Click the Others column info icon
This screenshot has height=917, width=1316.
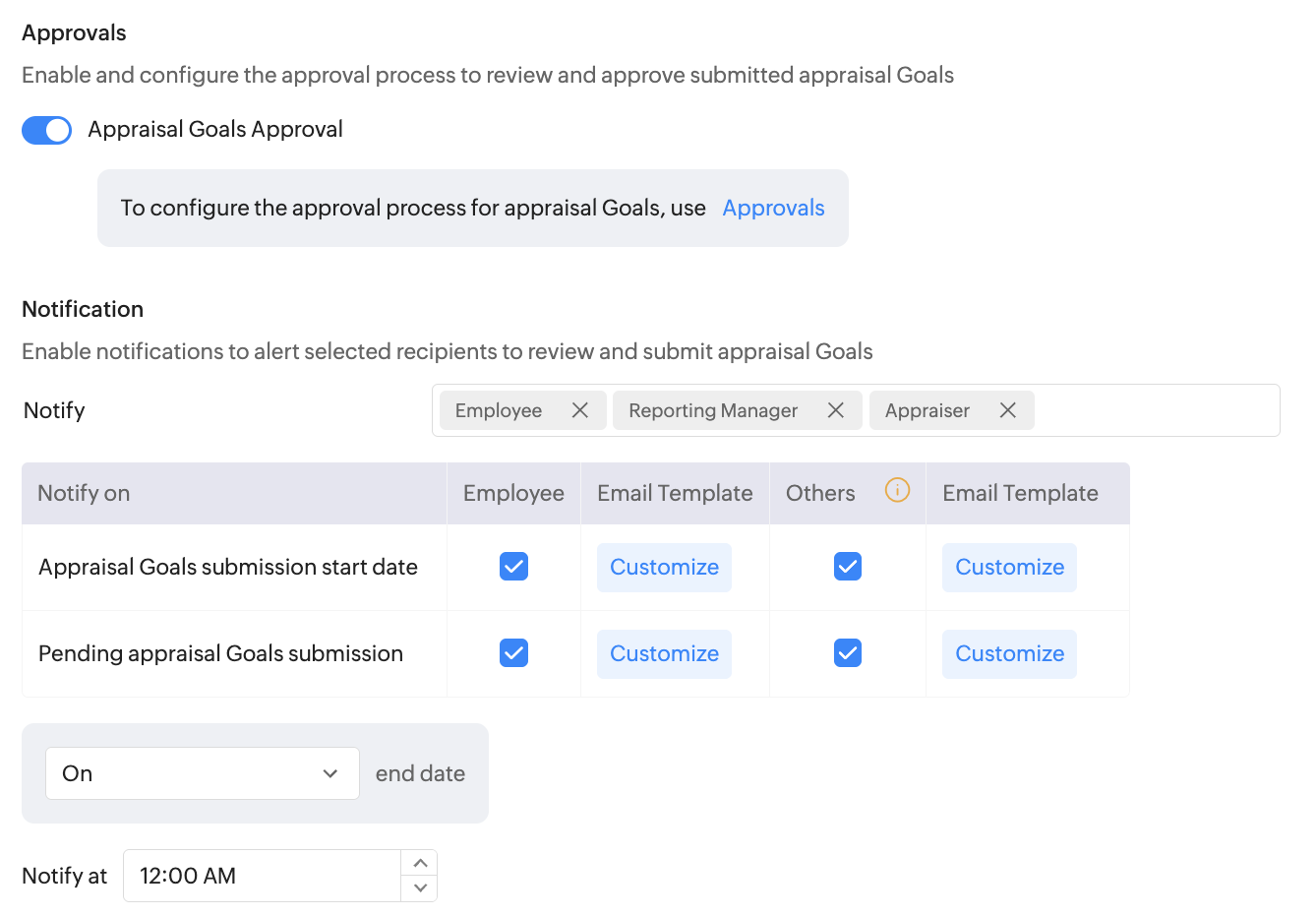pyautogui.click(x=897, y=490)
